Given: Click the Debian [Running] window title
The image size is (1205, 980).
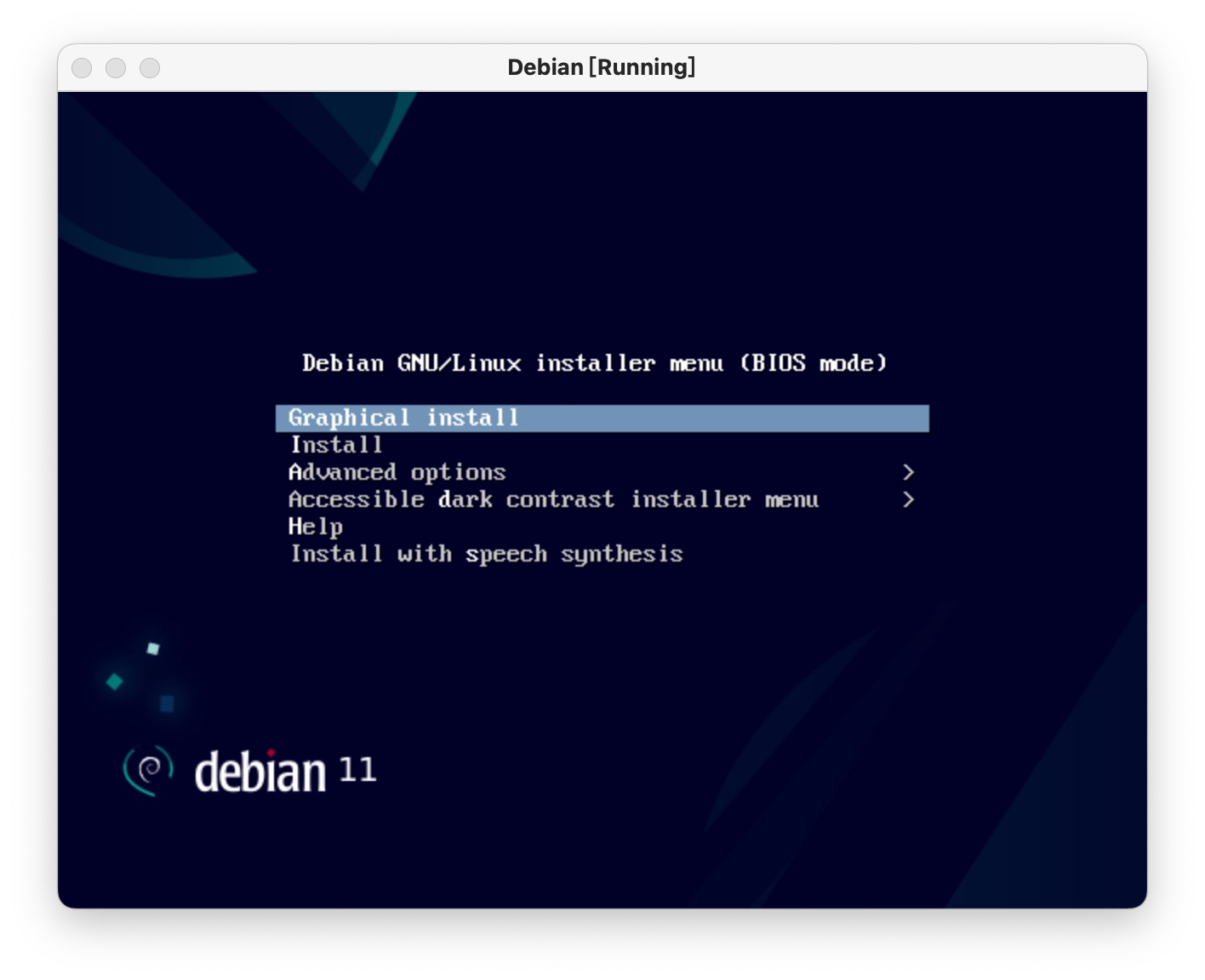Looking at the screenshot, I should point(602,67).
